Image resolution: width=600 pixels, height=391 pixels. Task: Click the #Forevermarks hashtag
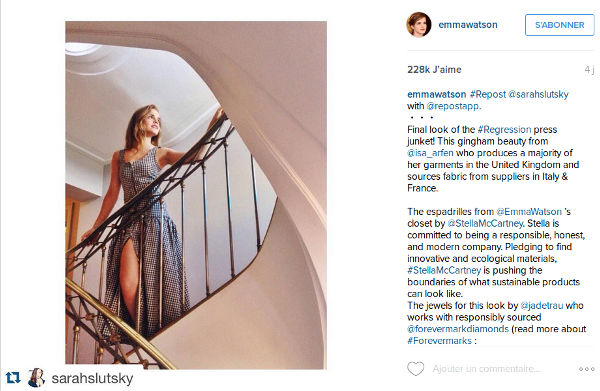439,341
